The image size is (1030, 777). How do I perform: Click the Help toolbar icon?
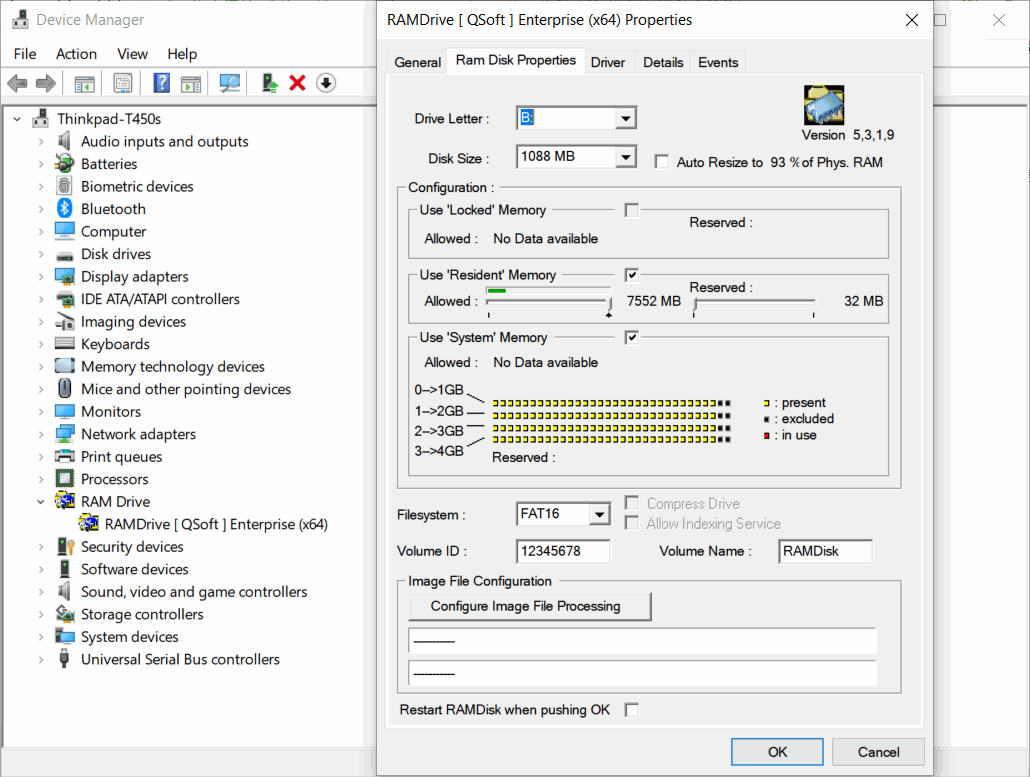pyautogui.click(x=161, y=83)
